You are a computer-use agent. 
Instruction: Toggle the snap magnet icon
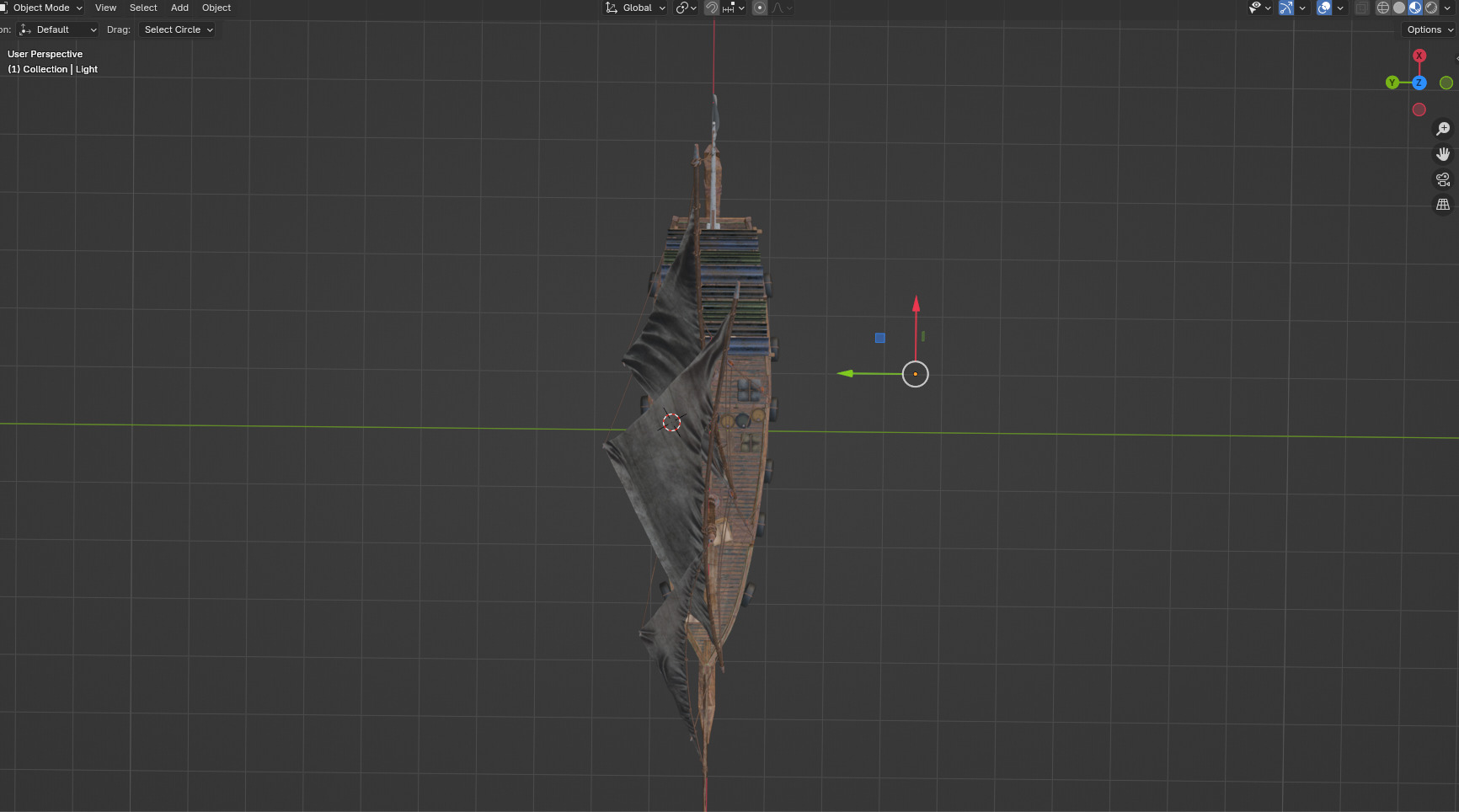pos(712,8)
